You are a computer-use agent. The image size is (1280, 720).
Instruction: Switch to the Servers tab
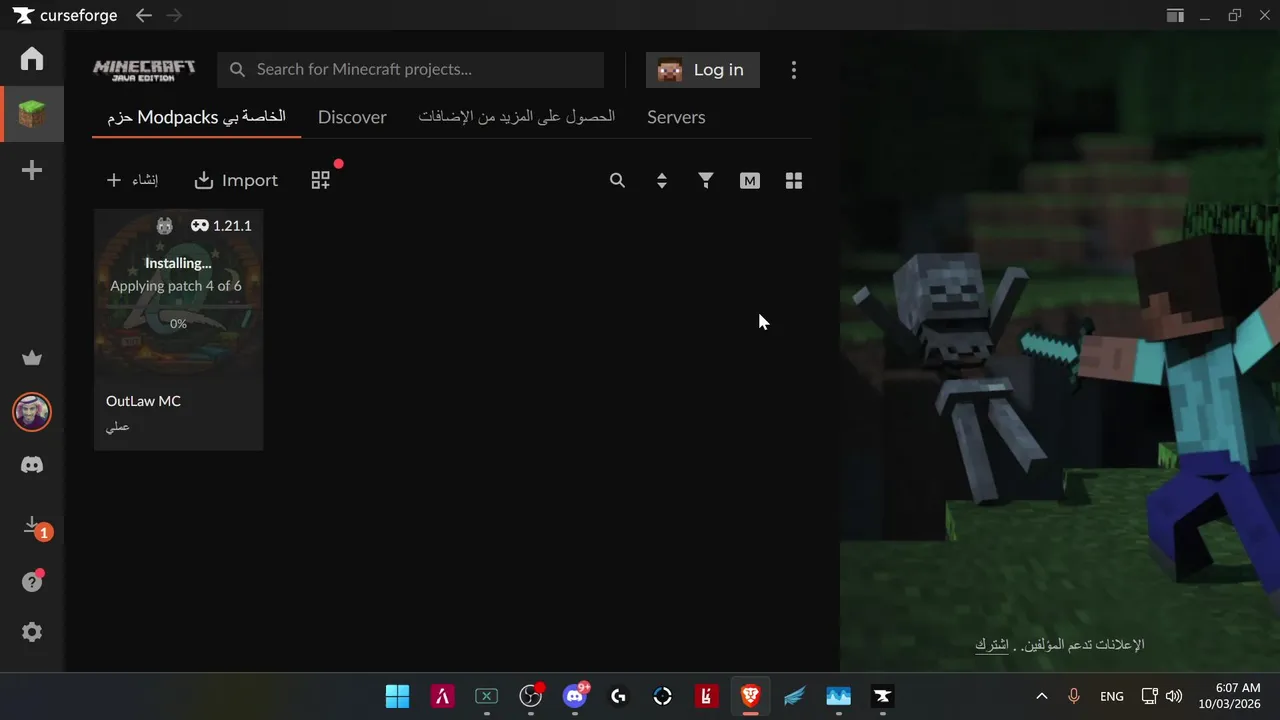(x=676, y=117)
